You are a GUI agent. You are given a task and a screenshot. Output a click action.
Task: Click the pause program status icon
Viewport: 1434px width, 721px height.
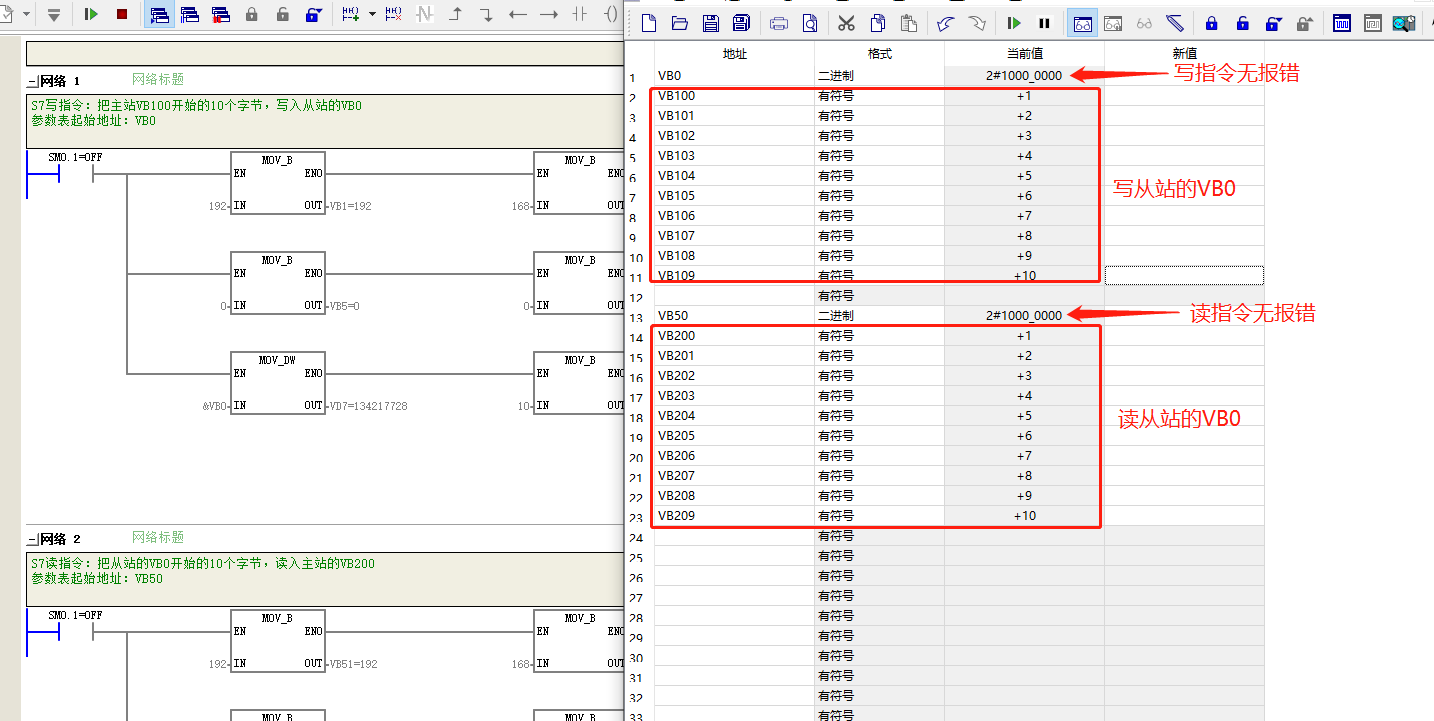click(190, 14)
